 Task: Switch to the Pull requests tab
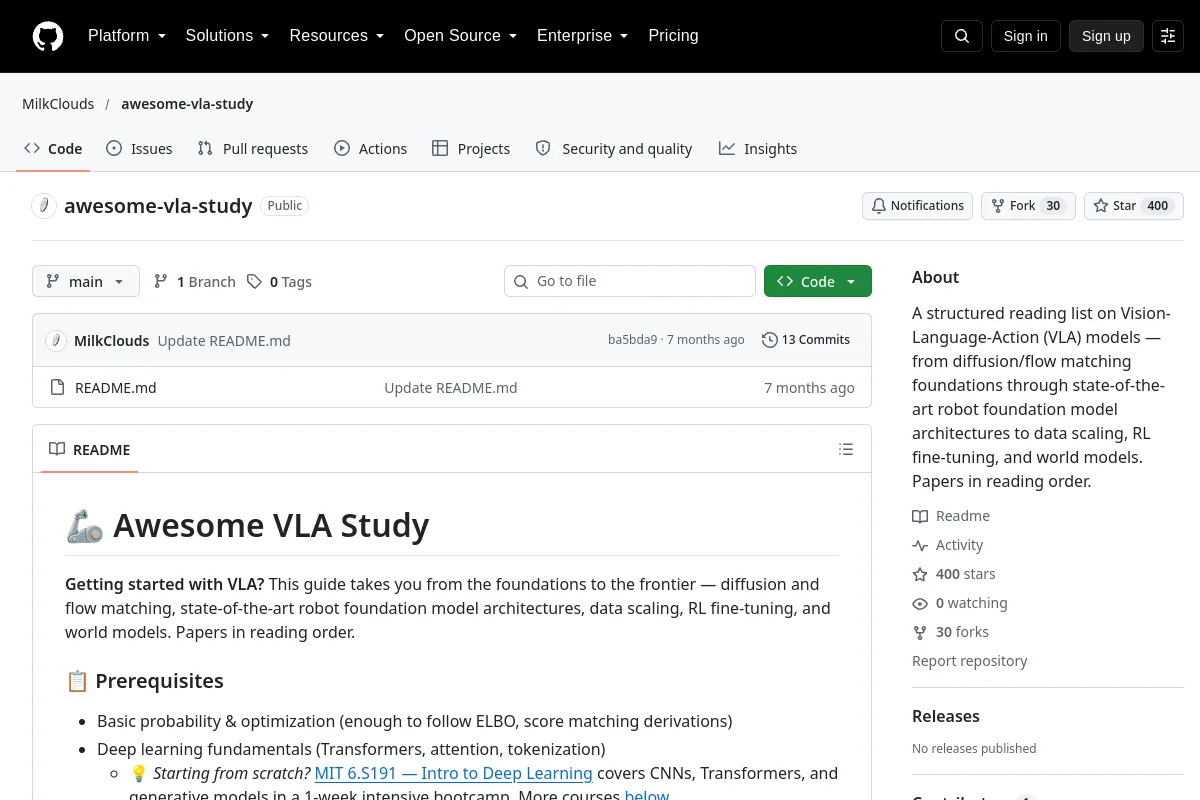(x=253, y=149)
